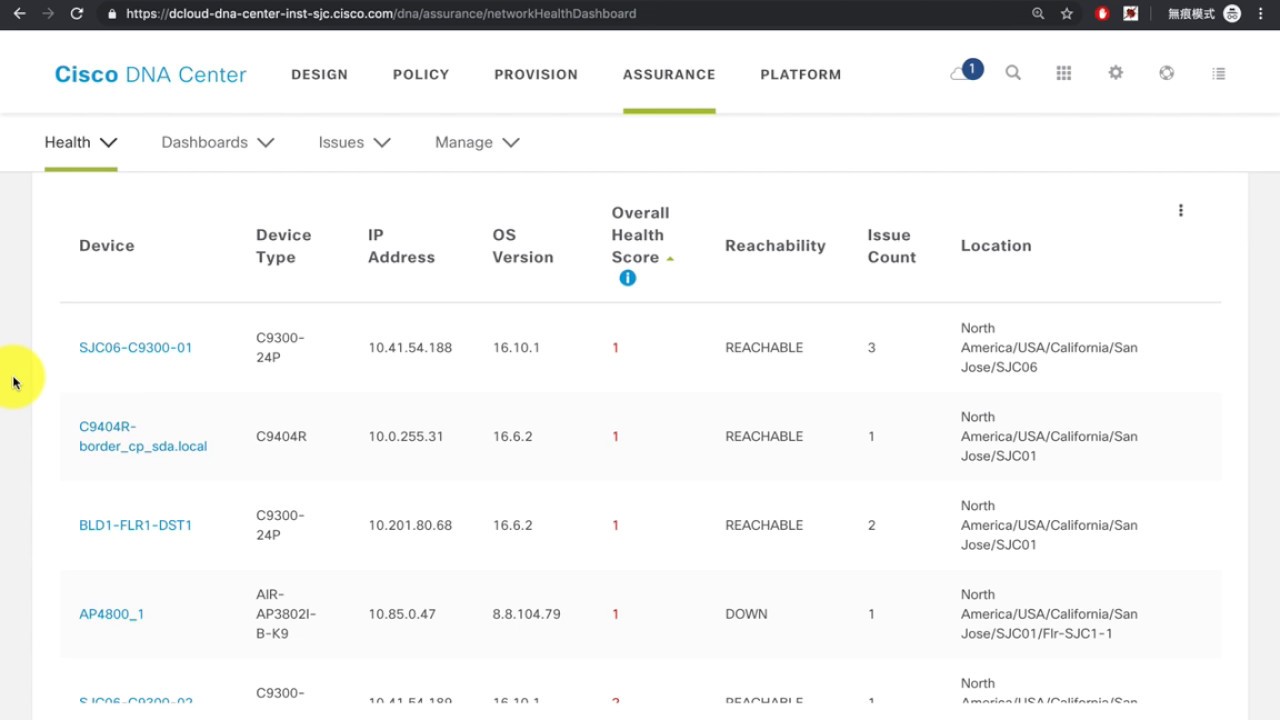Click the Reachability column header
The width and height of the screenshot is (1280, 720).
tap(775, 246)
